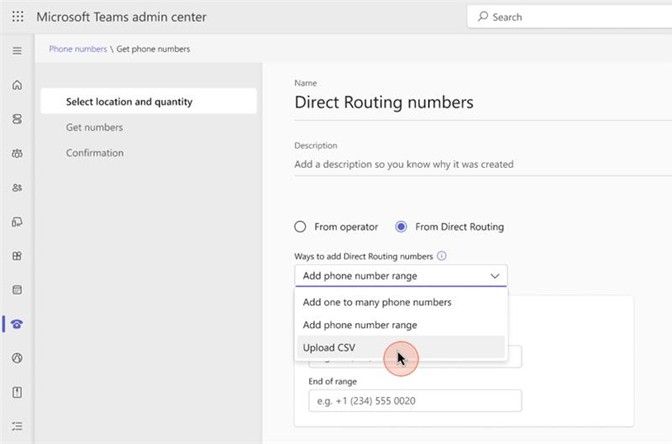Open the Teams section icon
The image size is (672, 444).
(17, 153)
